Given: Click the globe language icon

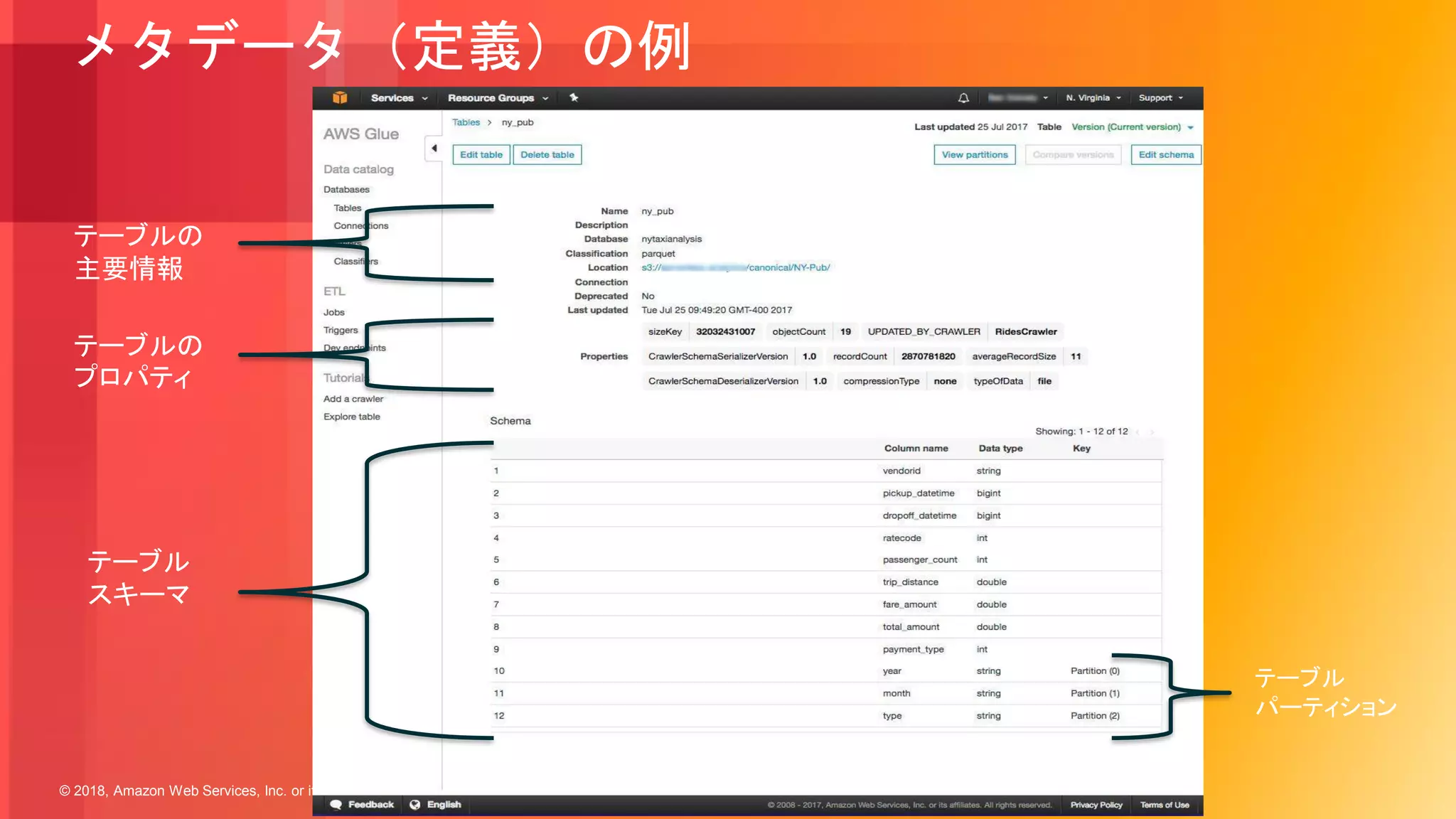Looking at the screenshot, I should (x=415, y=805).
